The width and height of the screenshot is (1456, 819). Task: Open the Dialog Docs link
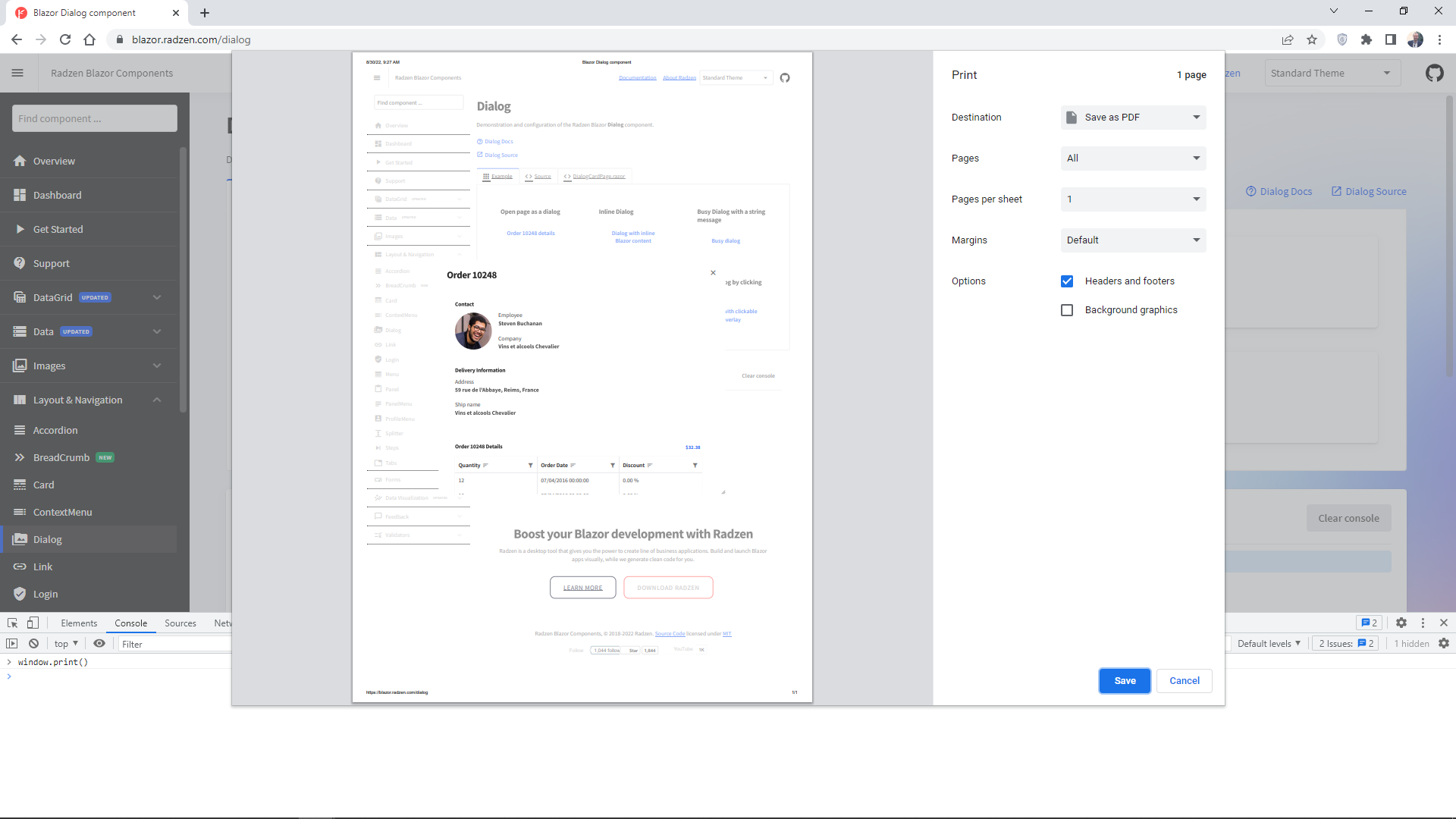pos(1279,191)
